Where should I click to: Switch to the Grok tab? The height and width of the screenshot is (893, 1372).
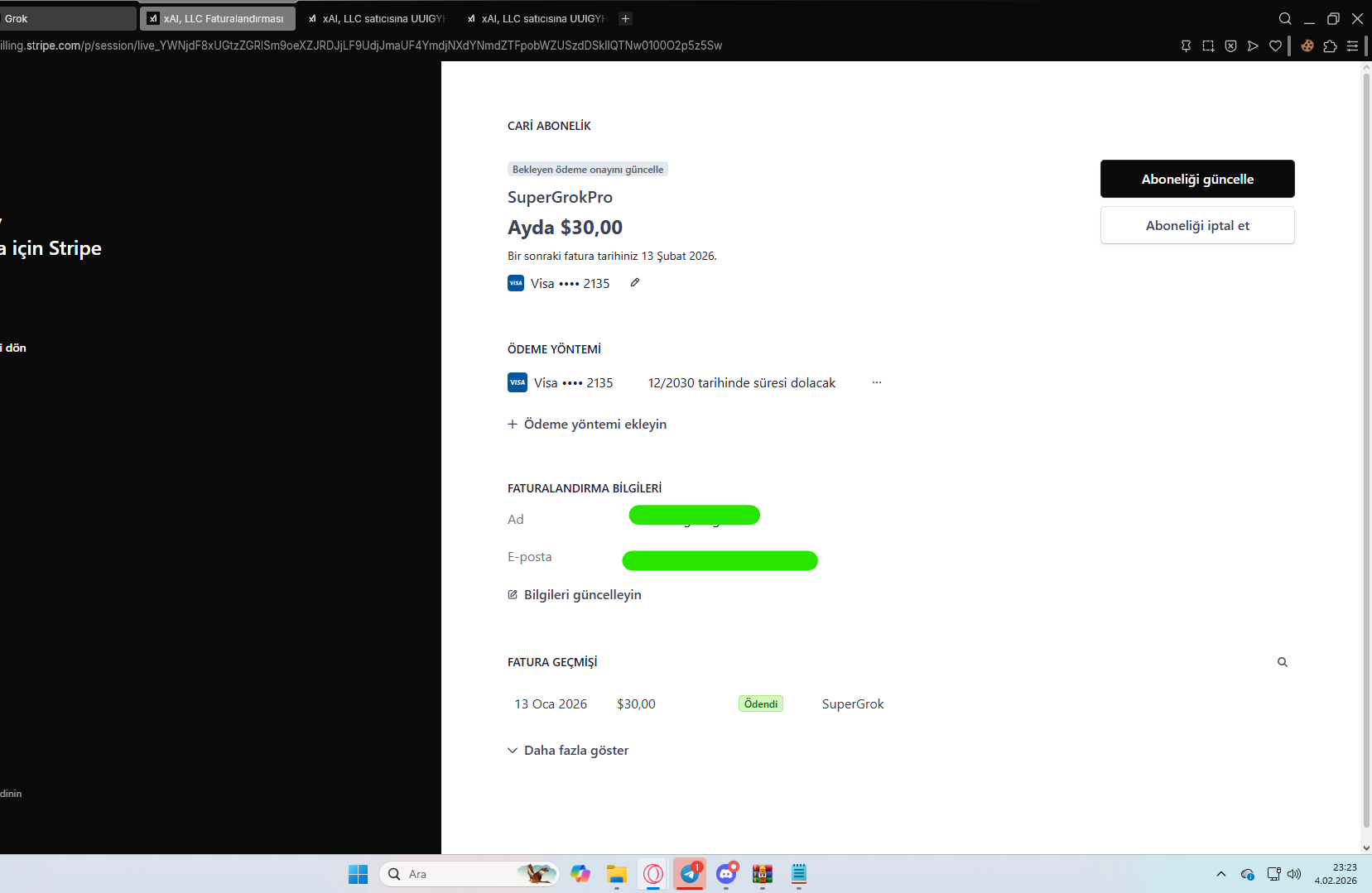68,18
